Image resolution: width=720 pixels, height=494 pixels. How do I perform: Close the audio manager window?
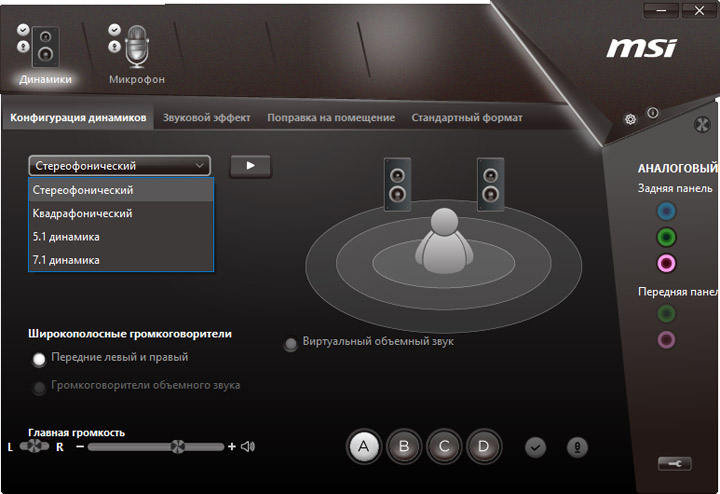coord(699,11)
